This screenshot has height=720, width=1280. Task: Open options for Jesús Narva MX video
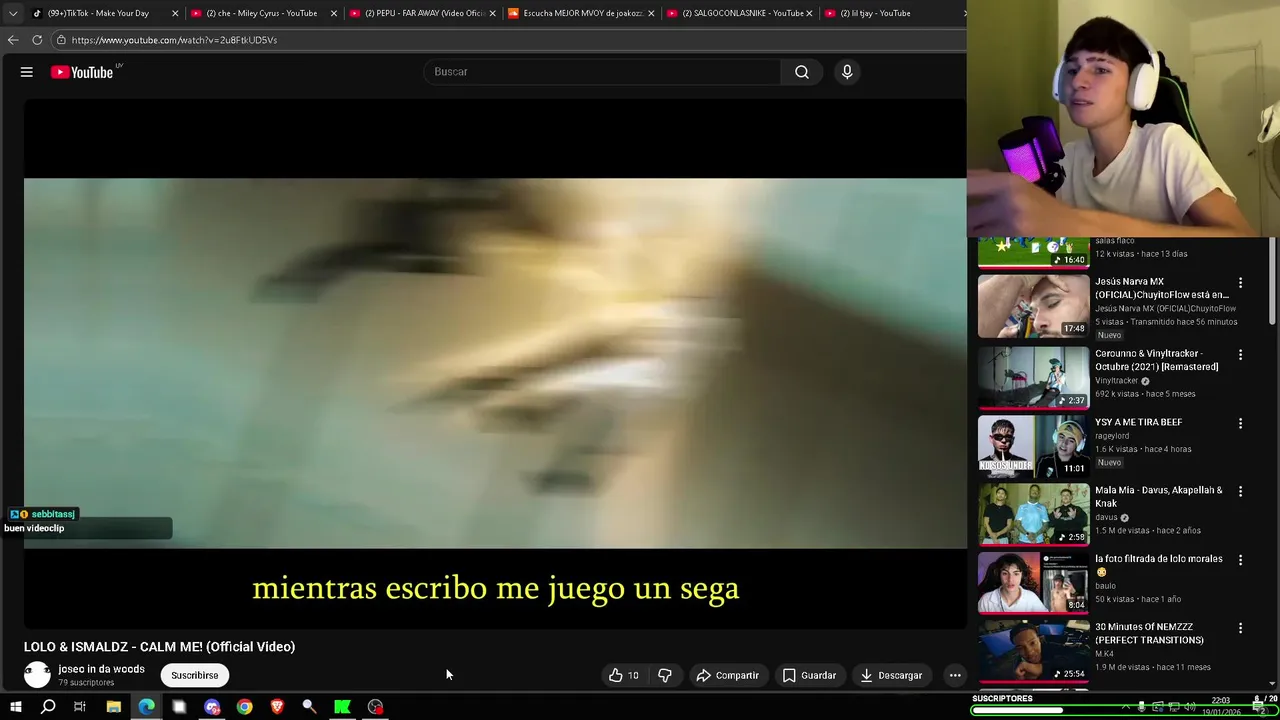tap(1240, 283)
